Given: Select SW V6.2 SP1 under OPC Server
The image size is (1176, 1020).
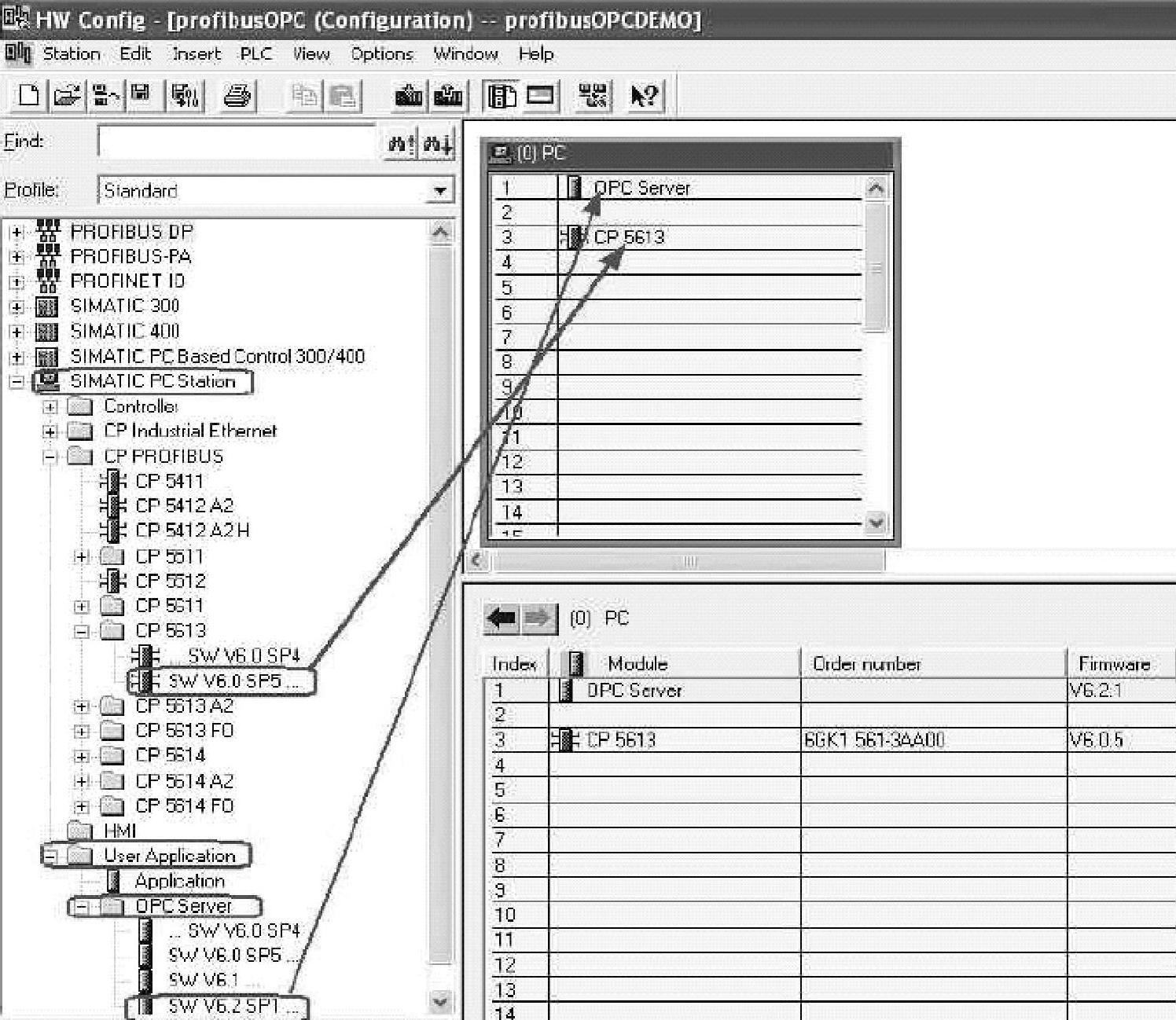Looking at the screenshot, I should click(233, 1006).
